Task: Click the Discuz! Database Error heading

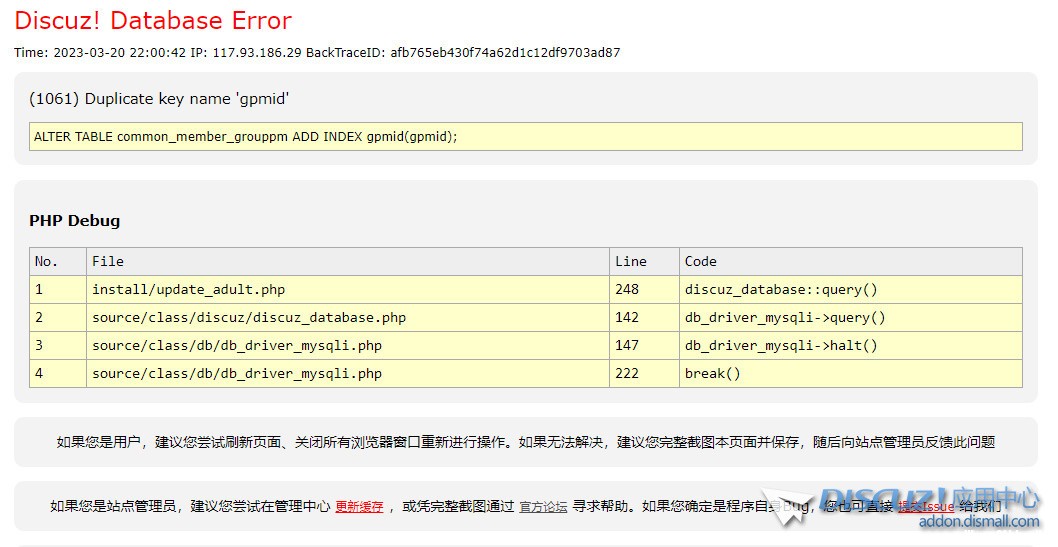Action: click(x=153, y=20)
